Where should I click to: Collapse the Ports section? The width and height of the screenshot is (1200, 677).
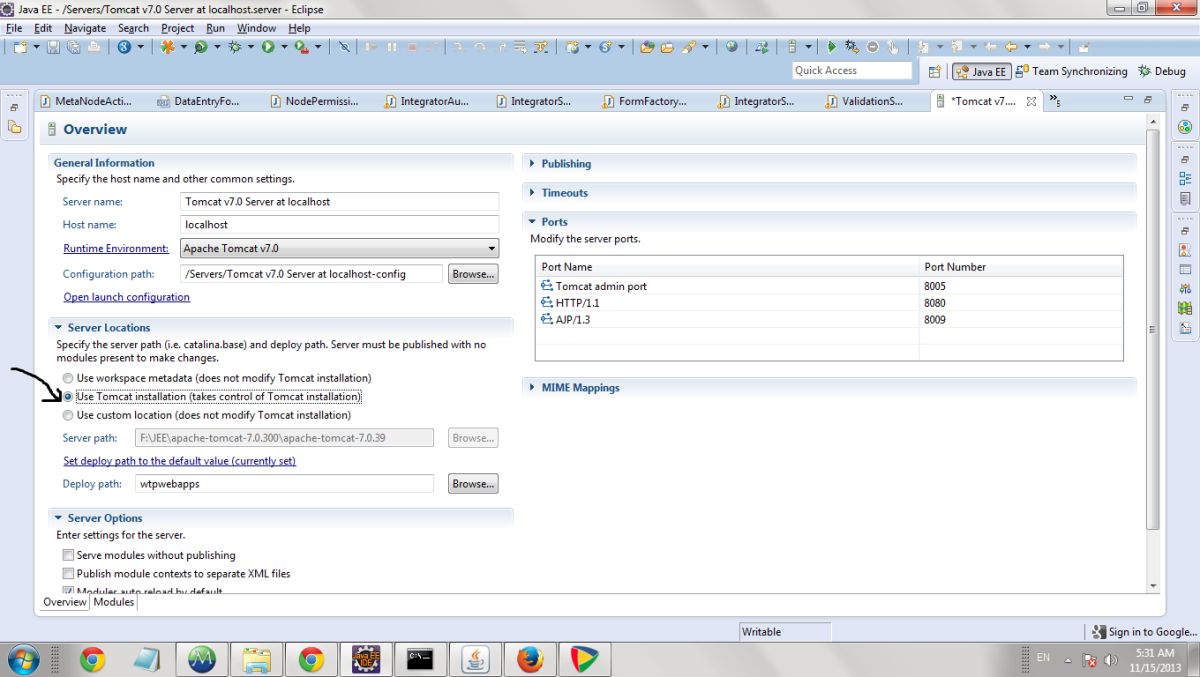(x=532, y=222)
